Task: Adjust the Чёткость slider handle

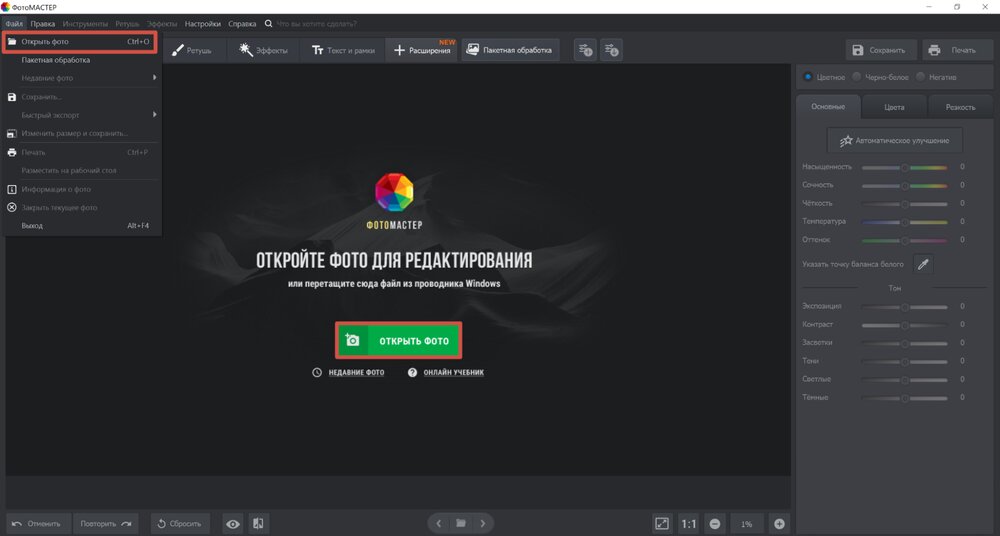Action: coord(904,204)
